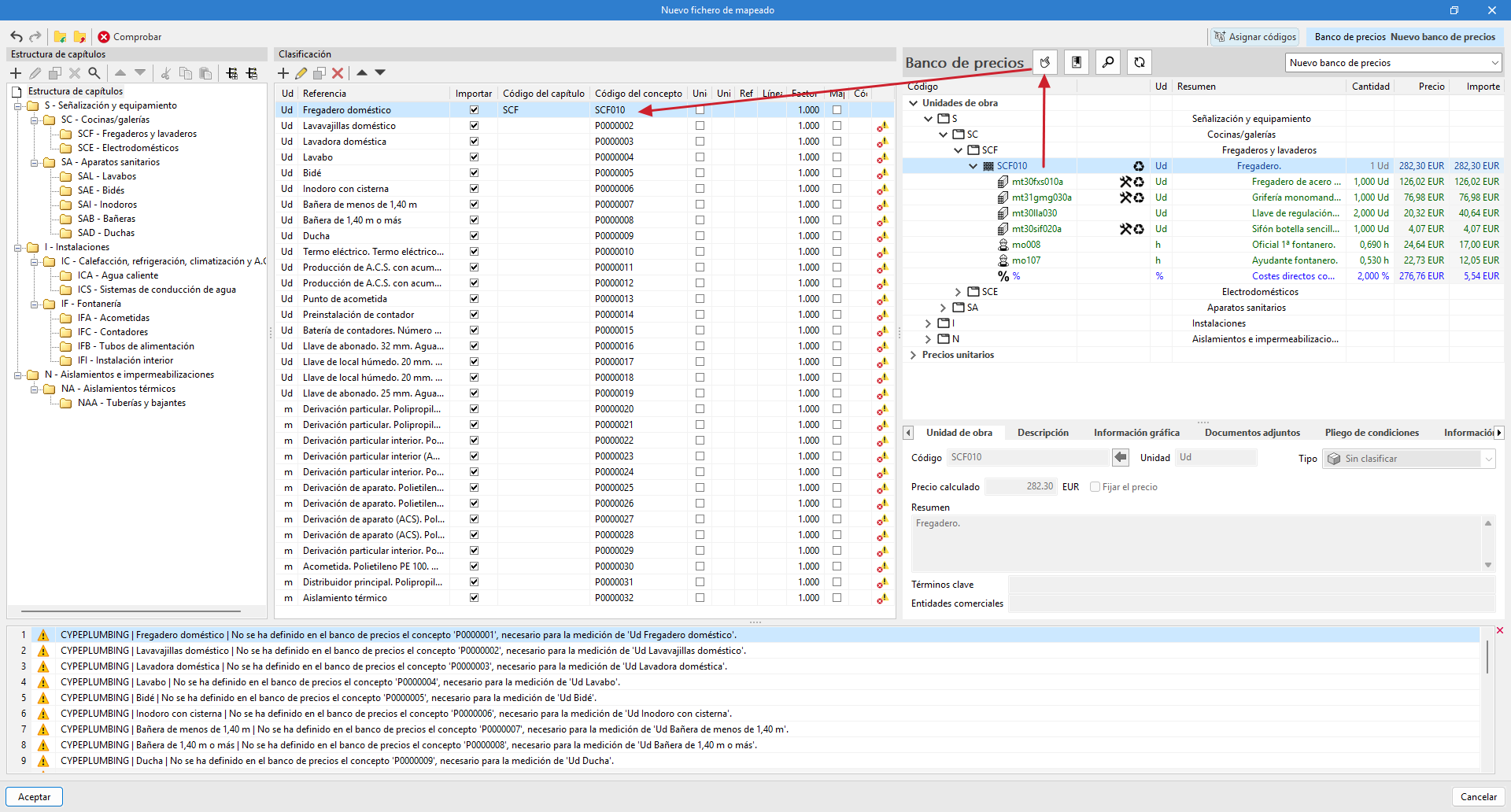Click the undo arrow in the top toolbar
The width and height of the screenshot is (1511, 812).
(17, 37)
